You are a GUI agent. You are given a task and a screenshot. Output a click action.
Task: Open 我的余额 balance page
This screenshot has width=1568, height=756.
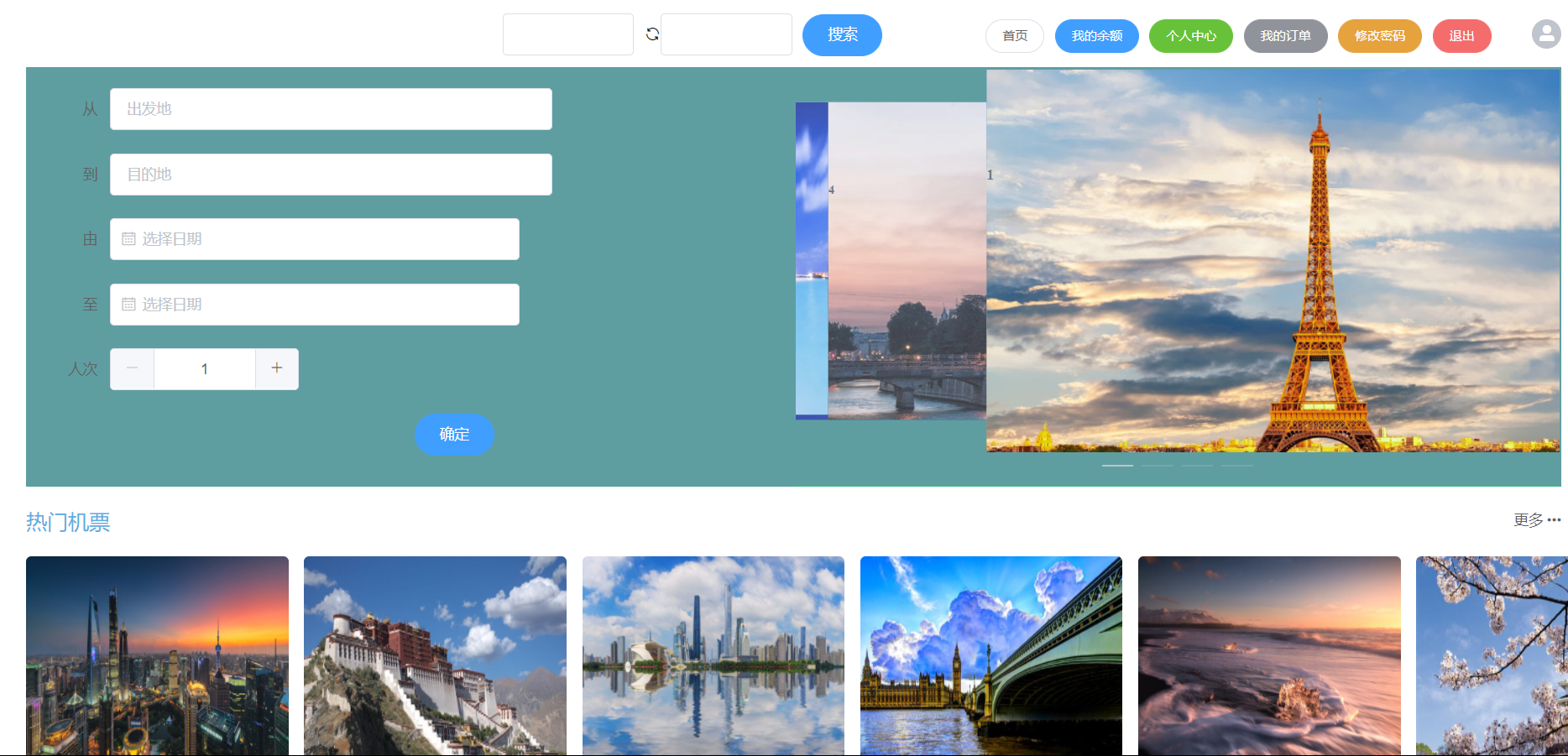[x=1097, y=36]
